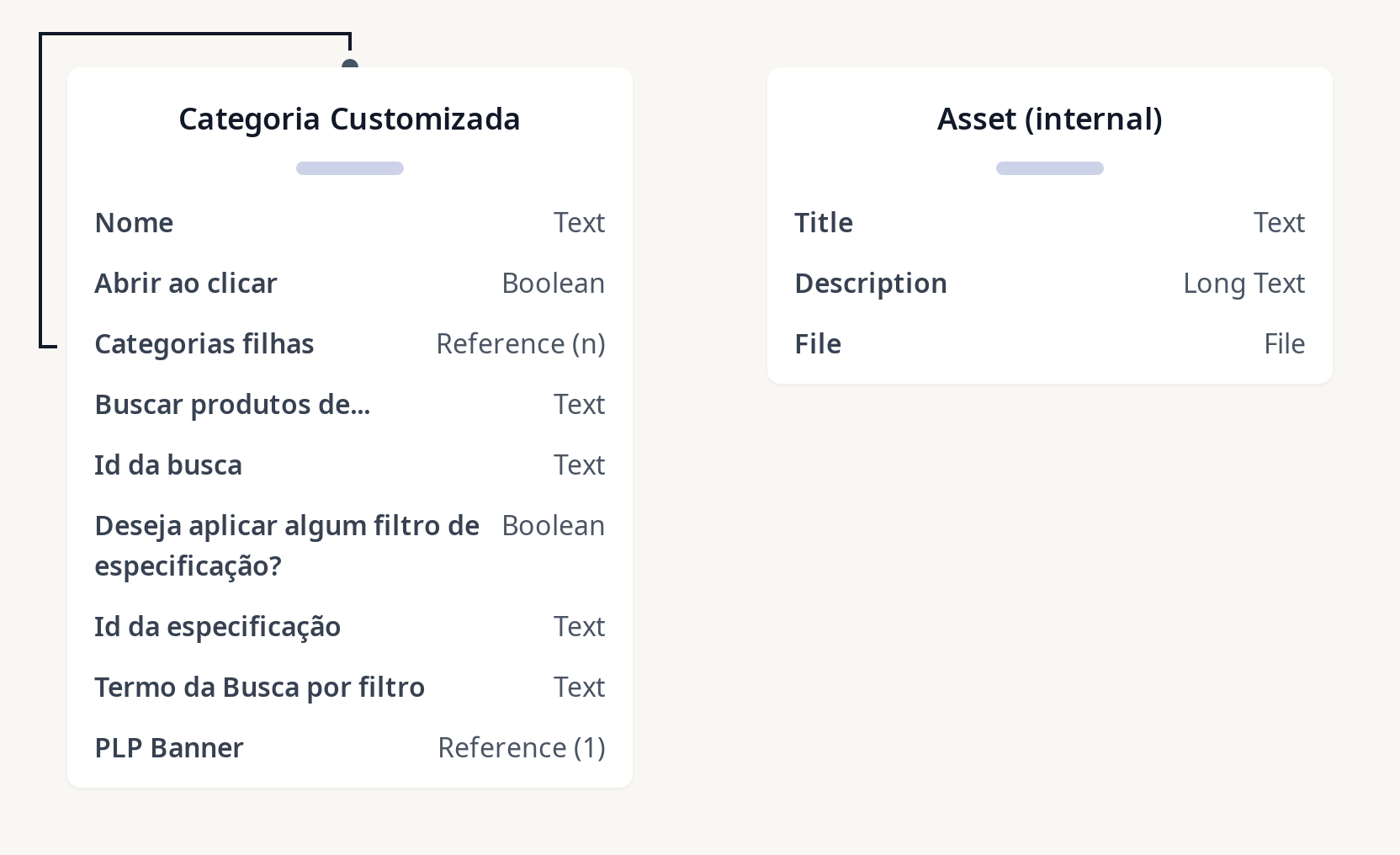Click the Text type next to Nome
1400x855 pixels.
[580, 223]
